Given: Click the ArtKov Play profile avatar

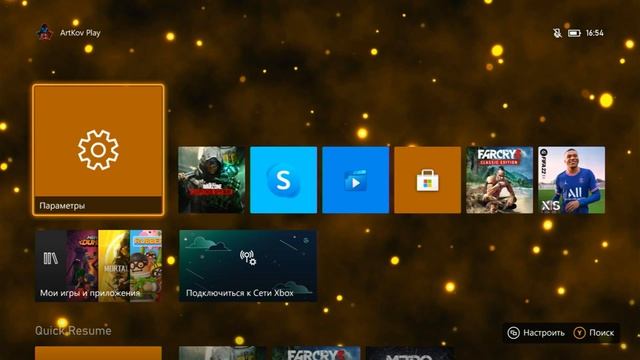Looking at the screenshot, I should pos(44,33).
